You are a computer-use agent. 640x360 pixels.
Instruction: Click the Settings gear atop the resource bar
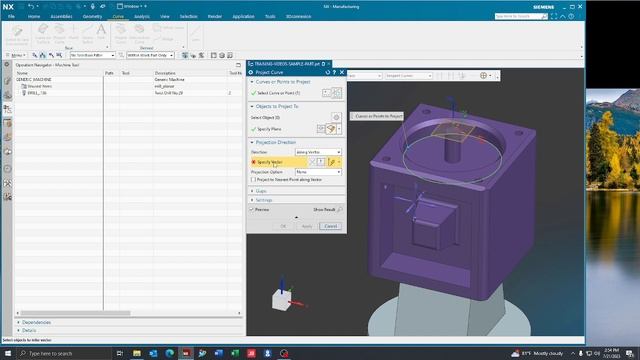click(7, 64)
